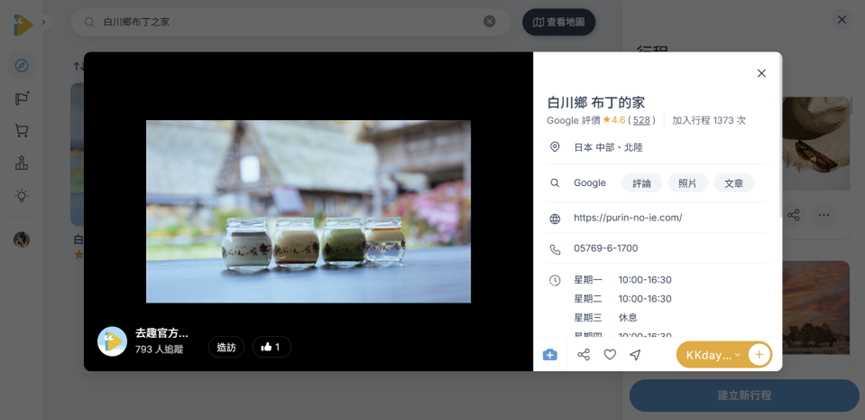Click the 去趣官方... account name
This screenshot has height=420, width=865.
(x=162, y=333)
